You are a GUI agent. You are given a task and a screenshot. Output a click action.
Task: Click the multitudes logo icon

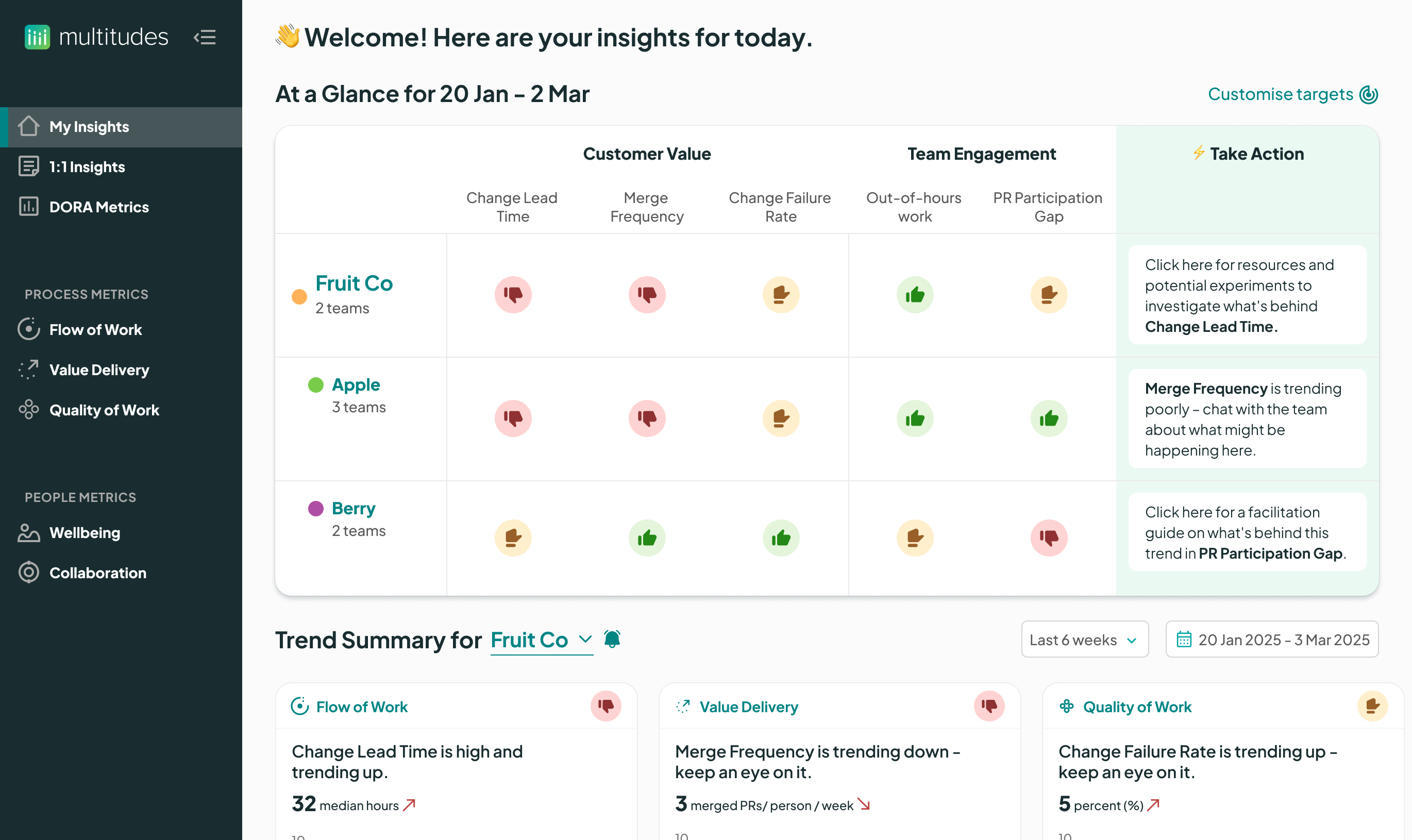coord(37,37)
